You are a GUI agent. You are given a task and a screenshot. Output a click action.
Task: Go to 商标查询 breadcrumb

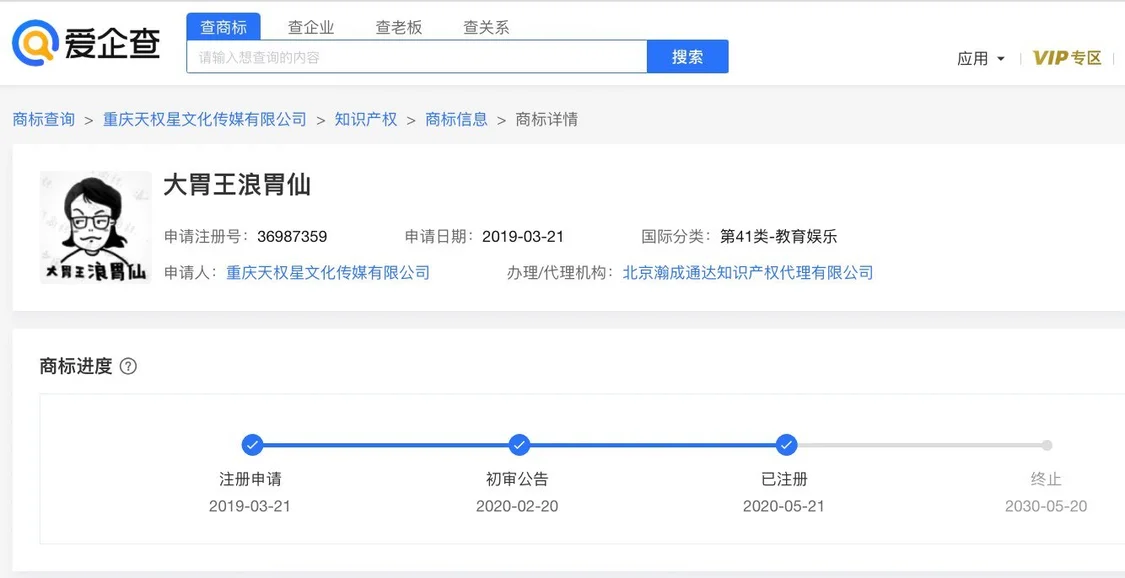(44, 119)
